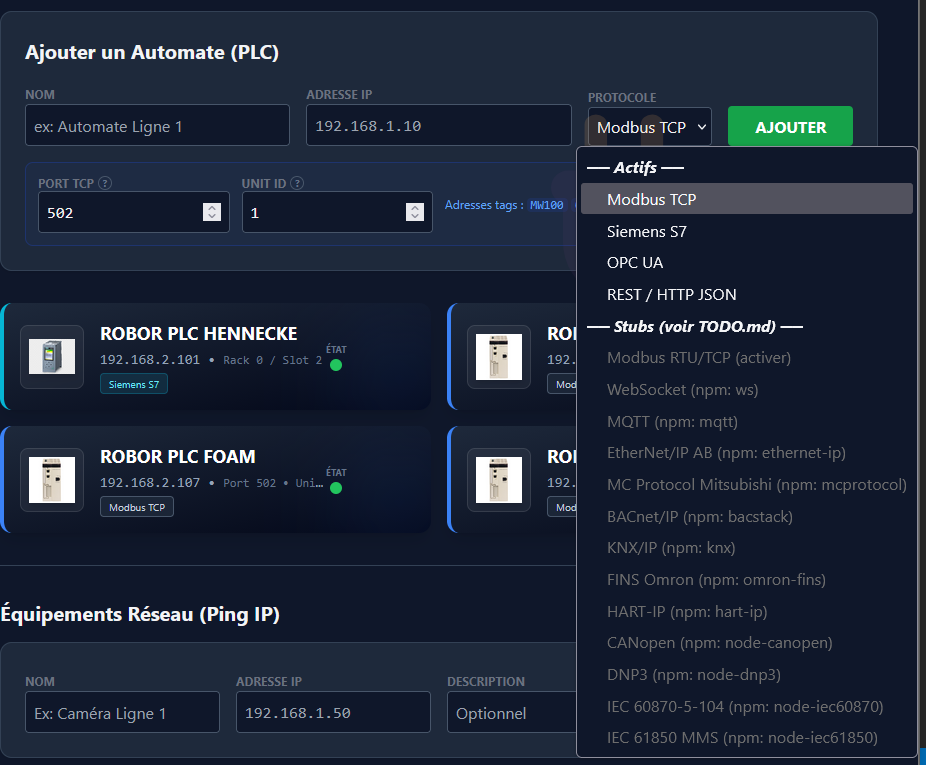926x765 pixels.
Task: Click into UNIT ID field showing 1
Action: pos(337,212)
